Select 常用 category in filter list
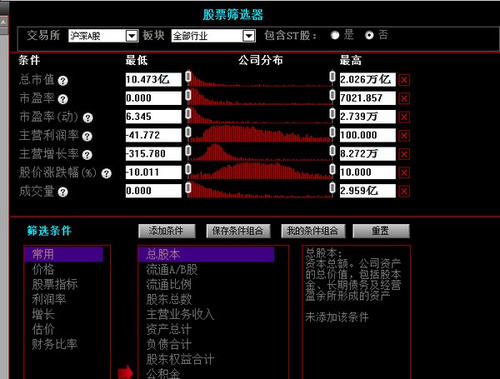Screen dimensions: 500x379 [64, 254]
